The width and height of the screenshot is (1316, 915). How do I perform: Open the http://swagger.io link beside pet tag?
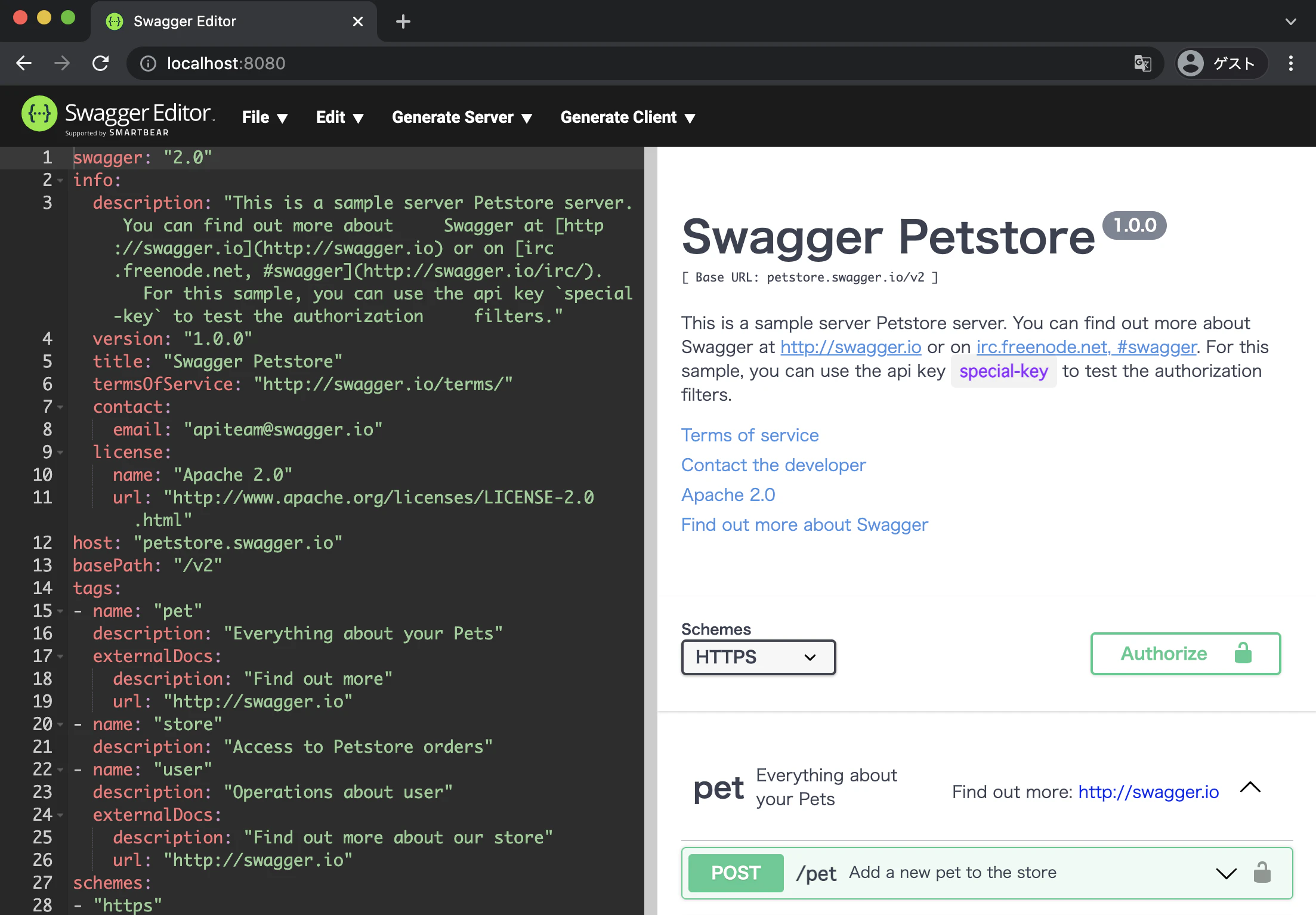(x=1148, y=792)
